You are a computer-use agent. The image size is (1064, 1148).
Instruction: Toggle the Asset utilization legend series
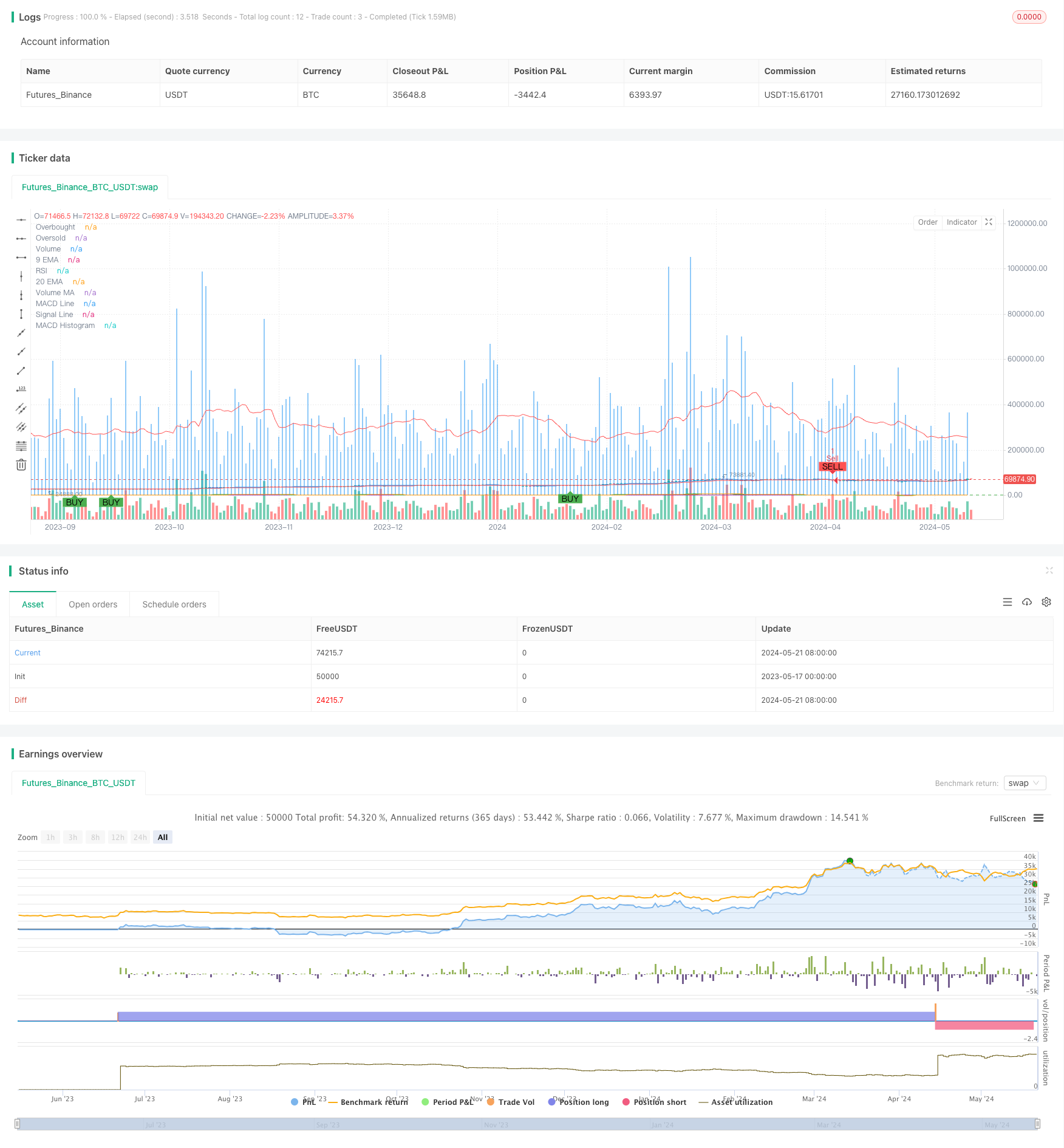(x=736, y=1102)
